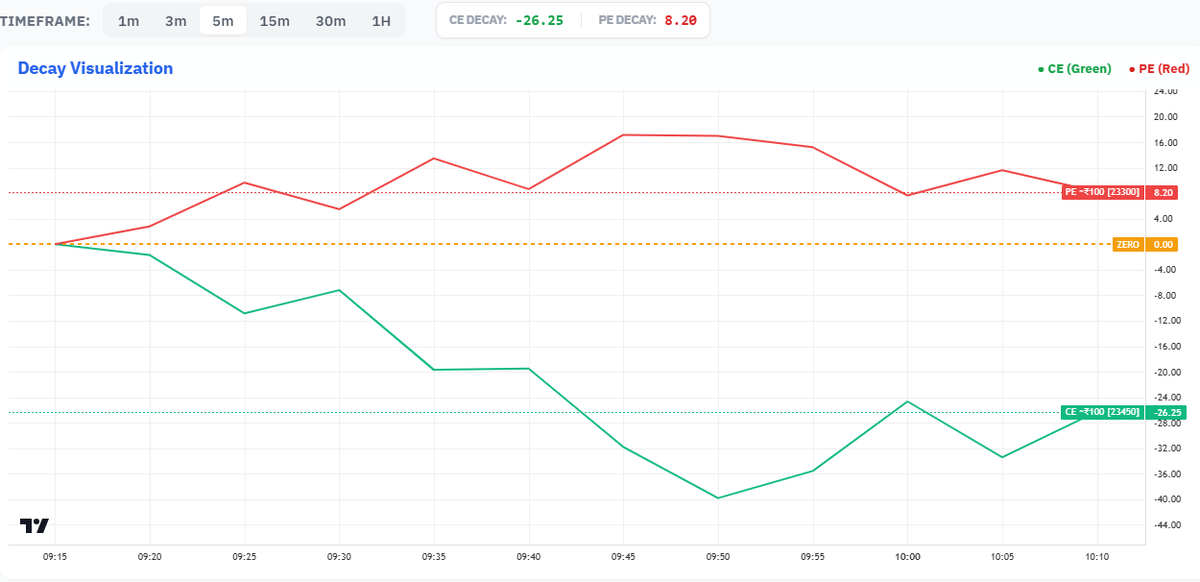Click the orange ZERO line label
This screenshot has height=582, width=1200.
[1127, 244]
